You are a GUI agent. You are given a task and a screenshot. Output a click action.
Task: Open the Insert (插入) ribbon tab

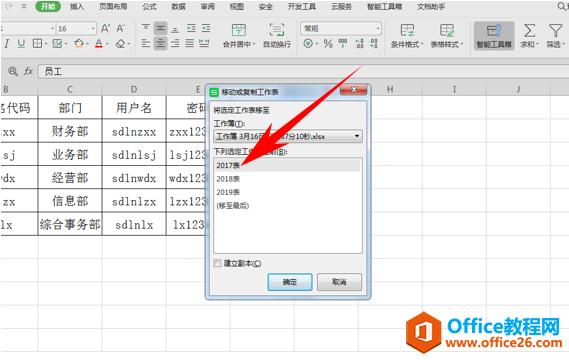[77, 7]
